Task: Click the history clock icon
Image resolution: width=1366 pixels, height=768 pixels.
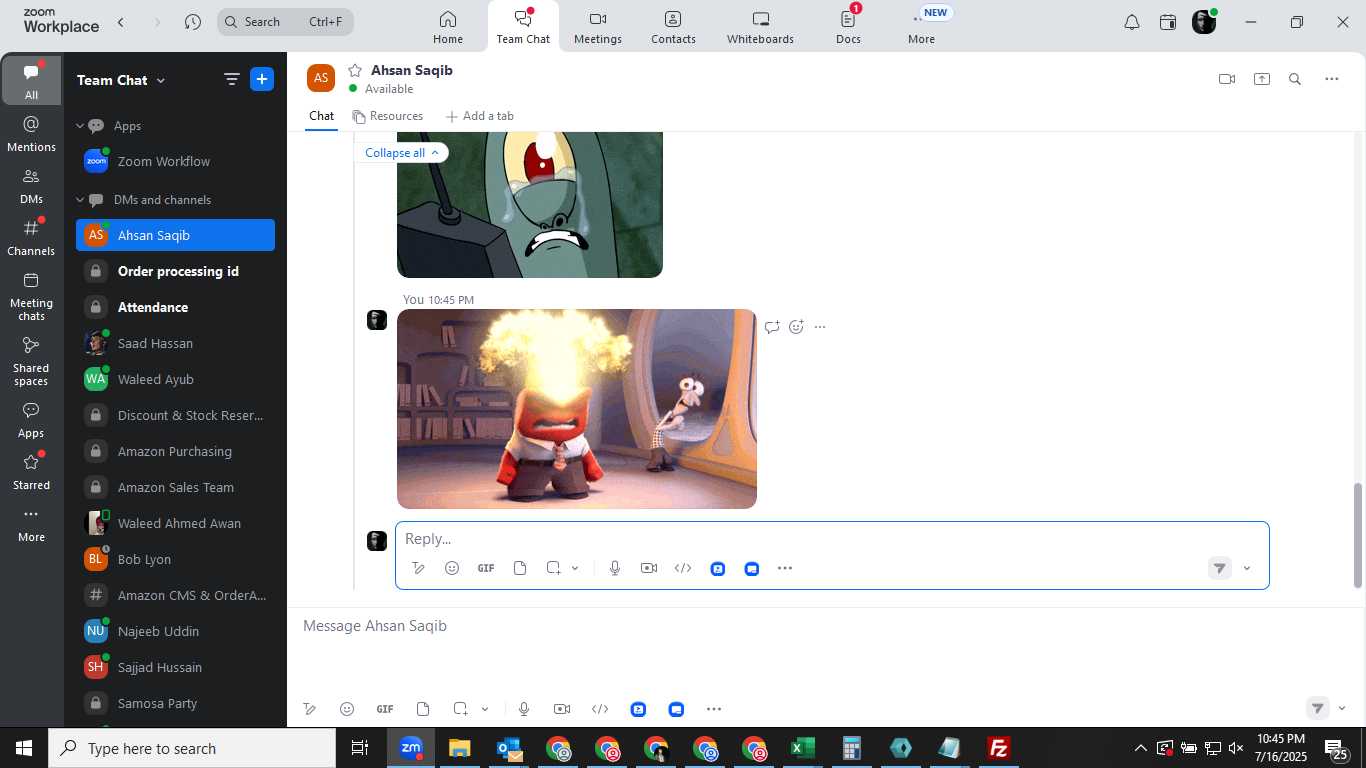Action: coord(193,22)
